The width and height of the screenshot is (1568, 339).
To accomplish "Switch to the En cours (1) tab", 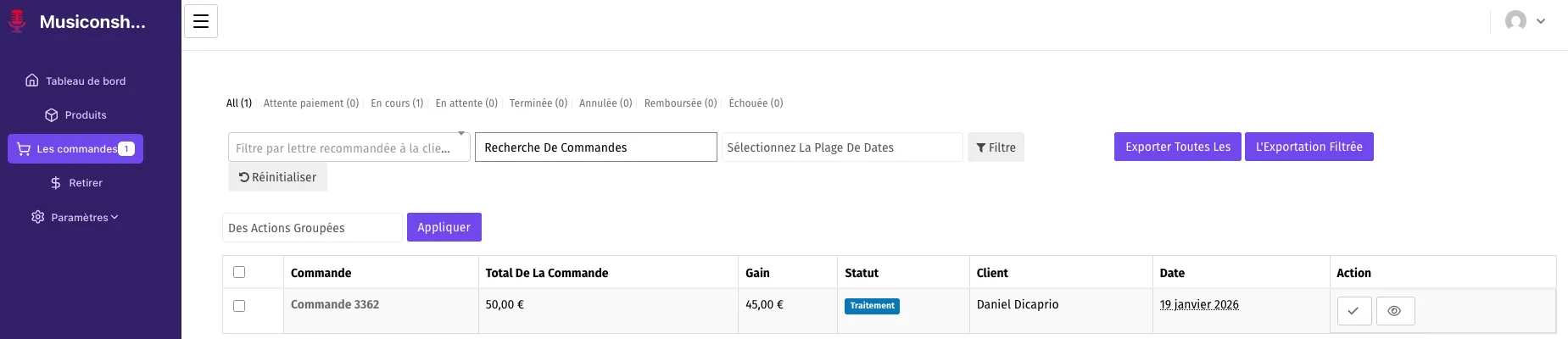I will click(397, 103).
